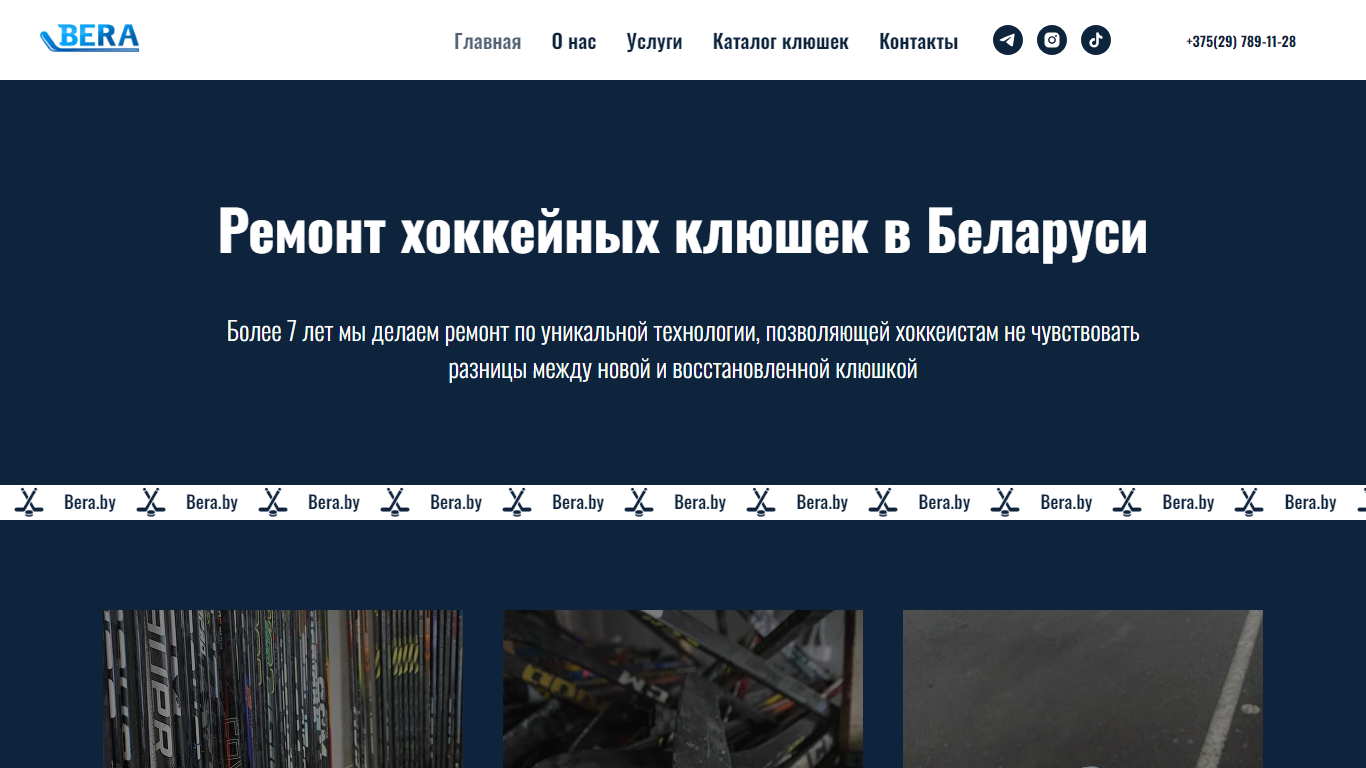This screenshot has width=1366, height=768.
Task: Open the TikTok social icon
Action: coord(1096,40)
